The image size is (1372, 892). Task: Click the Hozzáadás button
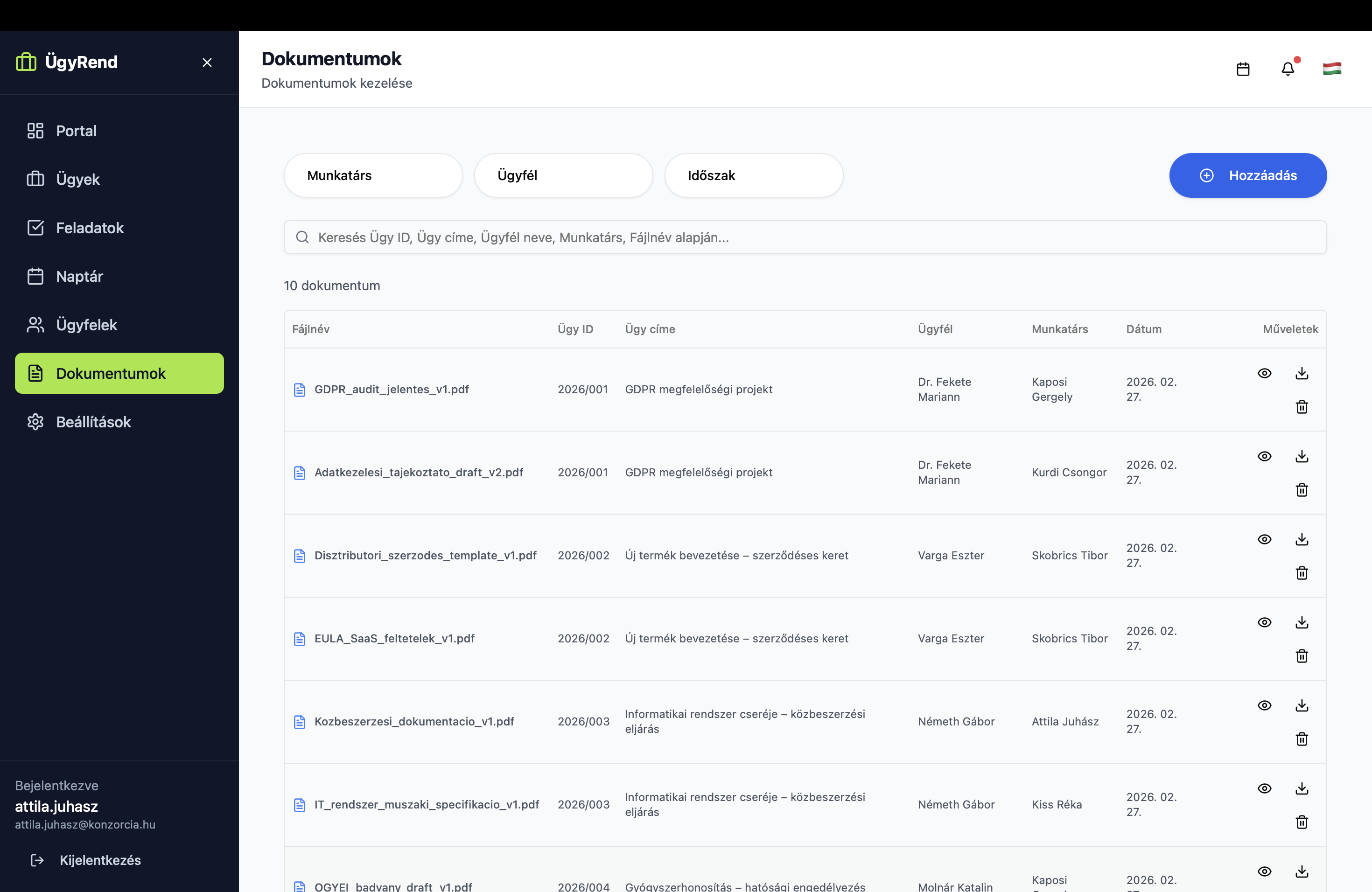(1247, 175)
